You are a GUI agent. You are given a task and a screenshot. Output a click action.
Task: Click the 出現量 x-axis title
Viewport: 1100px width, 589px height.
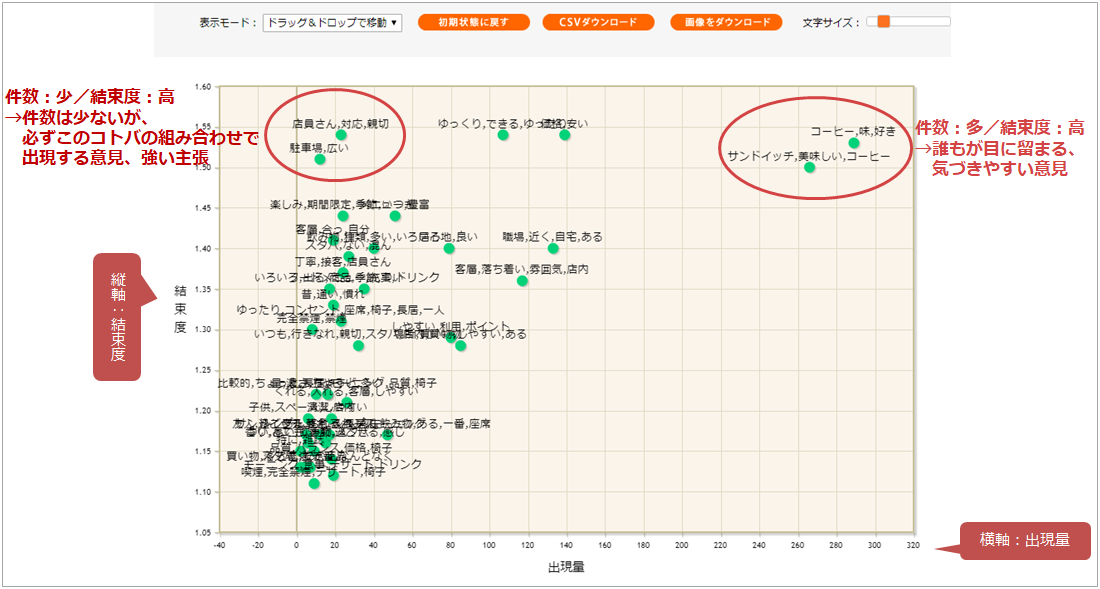[x=567, y=568]
